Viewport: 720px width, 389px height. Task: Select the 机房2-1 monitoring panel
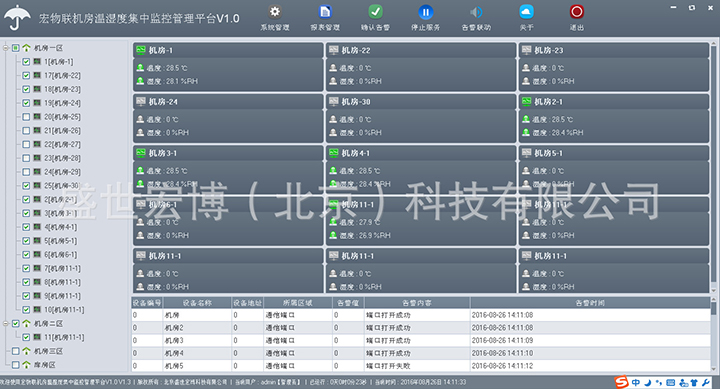pos(614,118)
